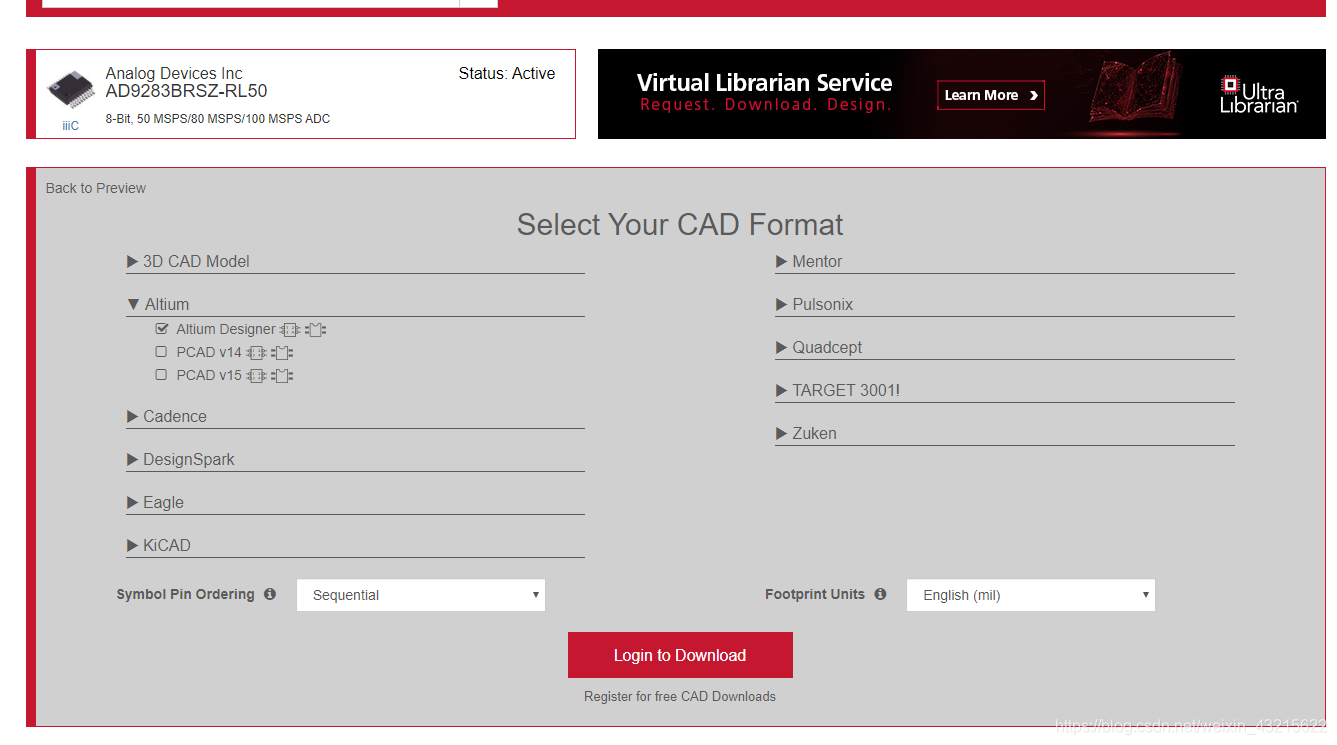The width and height of the screenshot is (1337, 745).
Task: Click Register for free CAD Downloads link
Action: point(680,696)
